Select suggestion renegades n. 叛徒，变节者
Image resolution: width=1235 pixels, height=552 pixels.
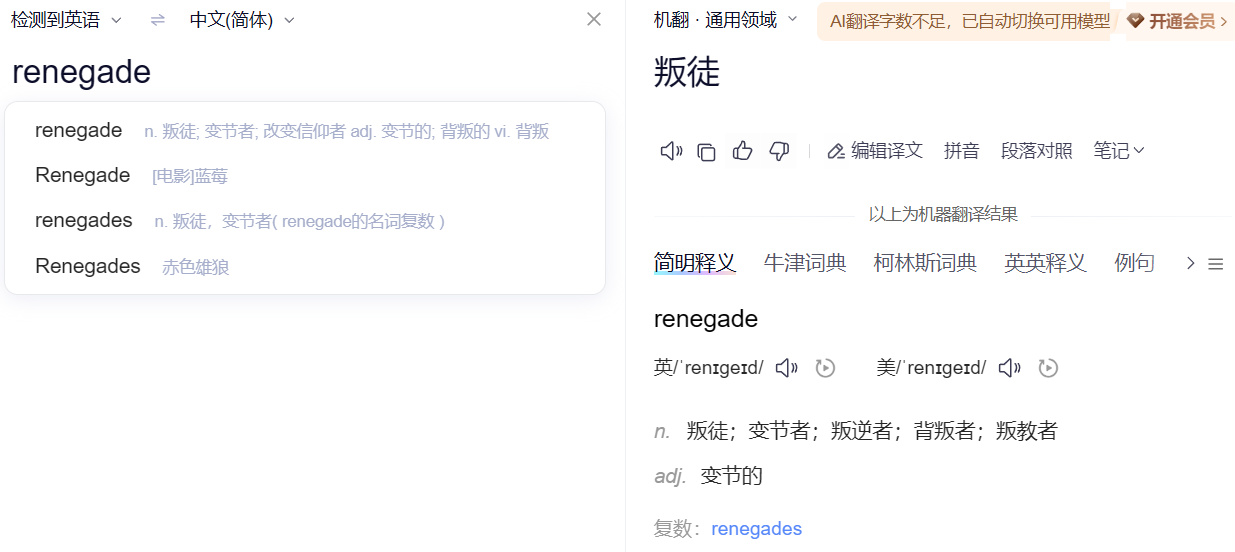305,221
